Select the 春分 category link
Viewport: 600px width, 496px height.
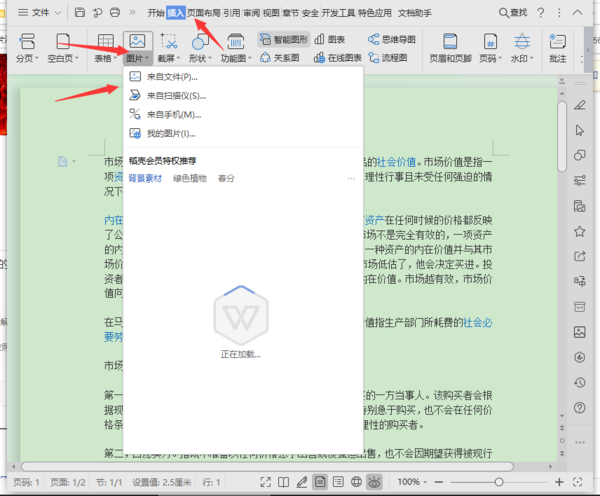pyautogui.click(x=226, y=178)
